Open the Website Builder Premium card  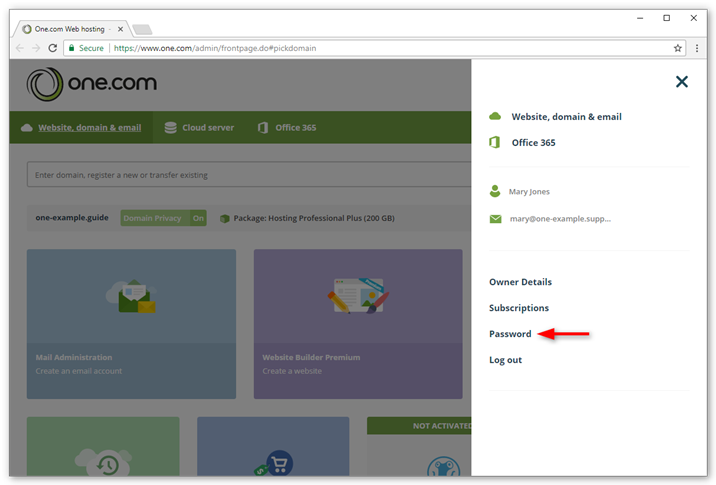tap(358, 324)
